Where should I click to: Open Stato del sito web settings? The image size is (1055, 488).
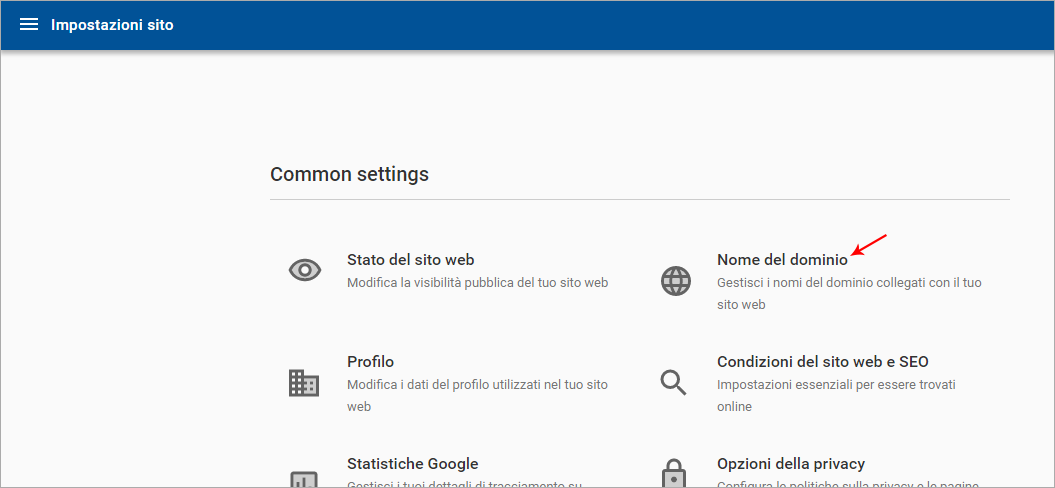pos(410,260)
